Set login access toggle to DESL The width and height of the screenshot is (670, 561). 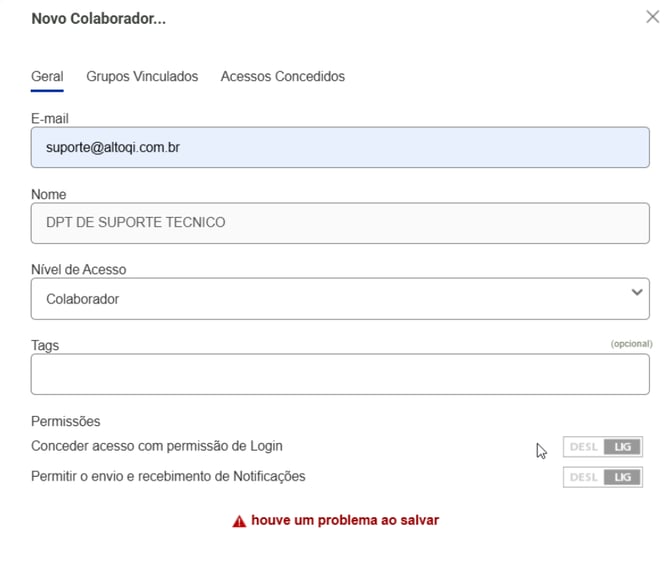[583, 447]
